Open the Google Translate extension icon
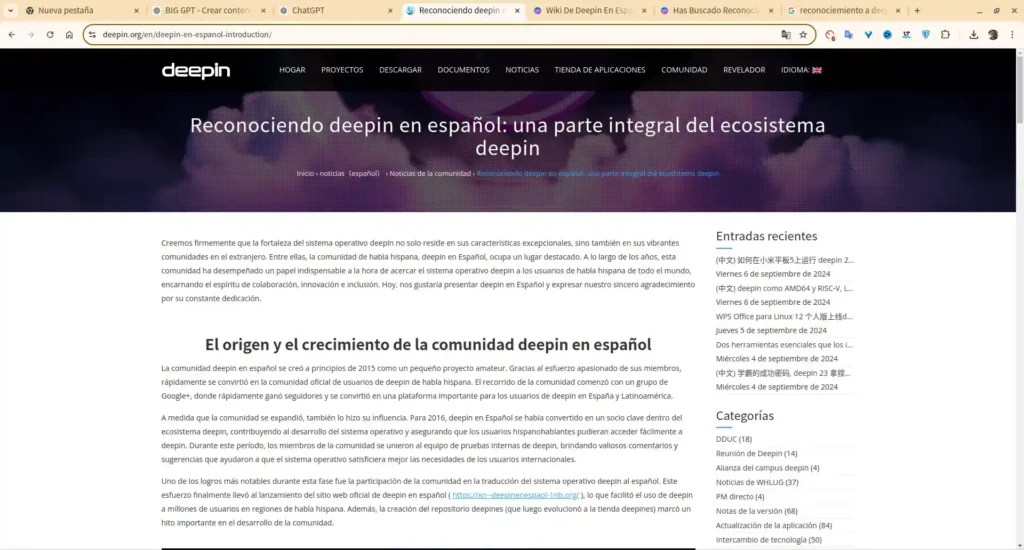 pyautogui.click(x=849, y=35)
